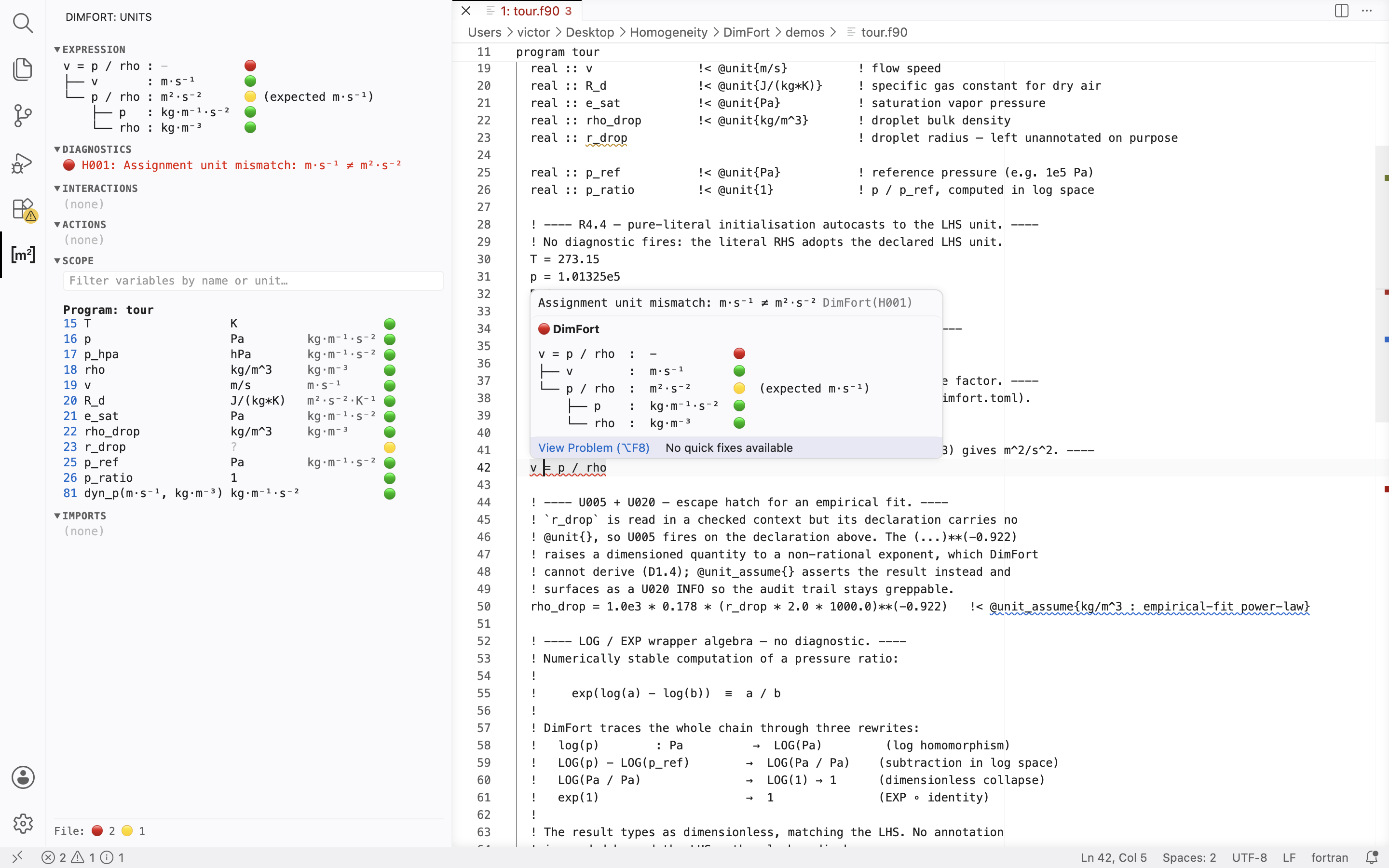Click the notifications bell in status bar
1389x868 pixels.
tap(1371, 857)
